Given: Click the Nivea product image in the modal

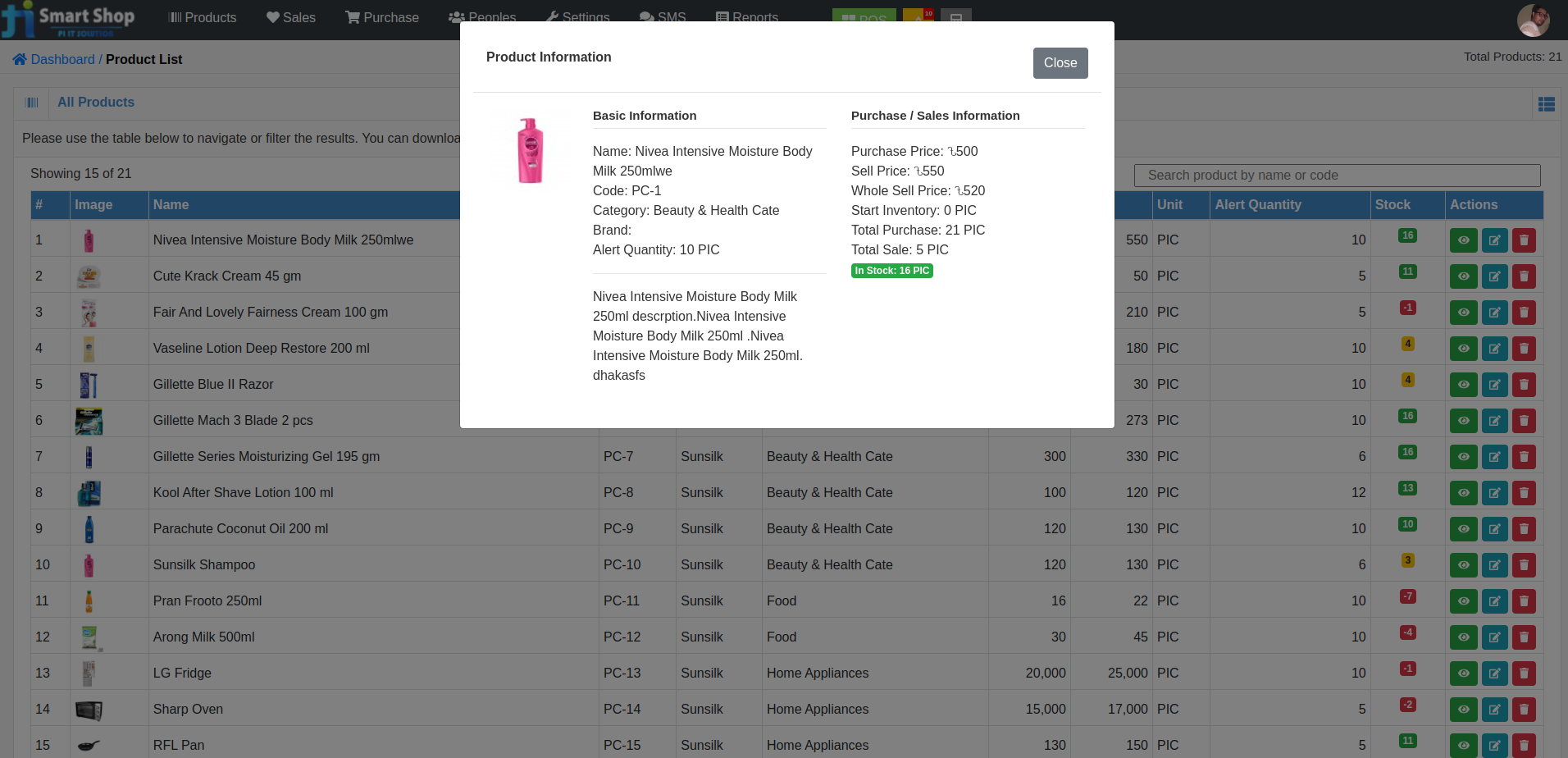Looking at the screenshot, I should [531, 148].
